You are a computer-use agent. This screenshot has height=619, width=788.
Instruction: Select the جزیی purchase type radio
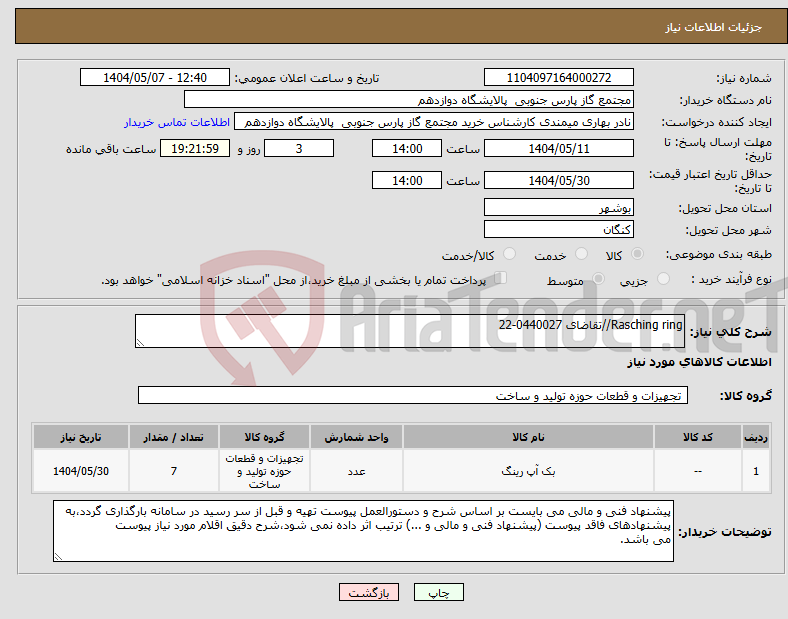663,278
